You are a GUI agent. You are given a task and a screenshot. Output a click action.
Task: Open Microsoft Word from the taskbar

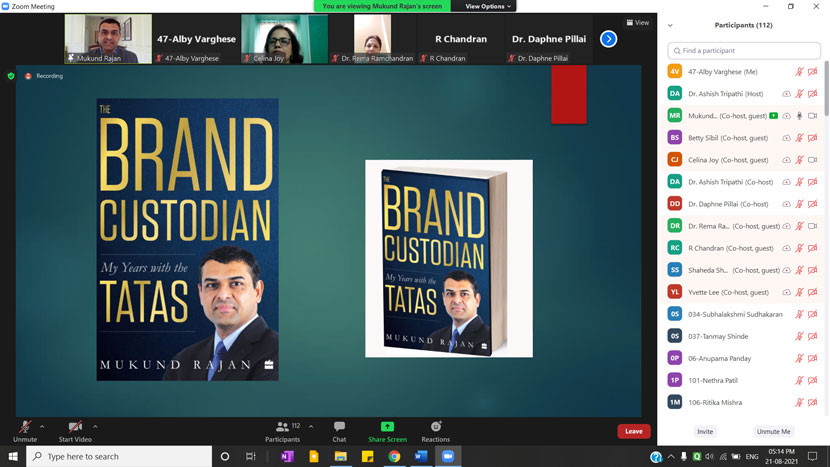[x=421, y=456]
